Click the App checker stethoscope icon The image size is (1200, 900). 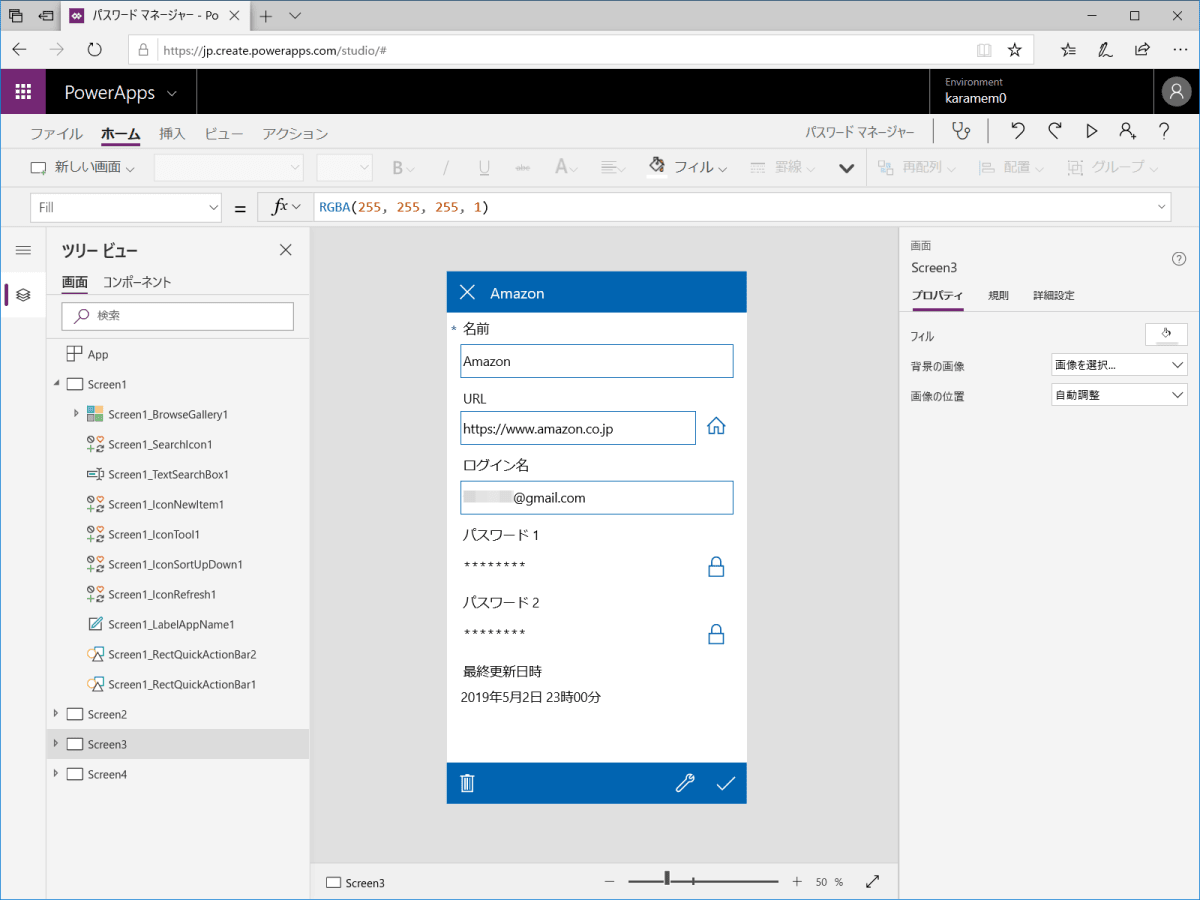click(961, 131)
